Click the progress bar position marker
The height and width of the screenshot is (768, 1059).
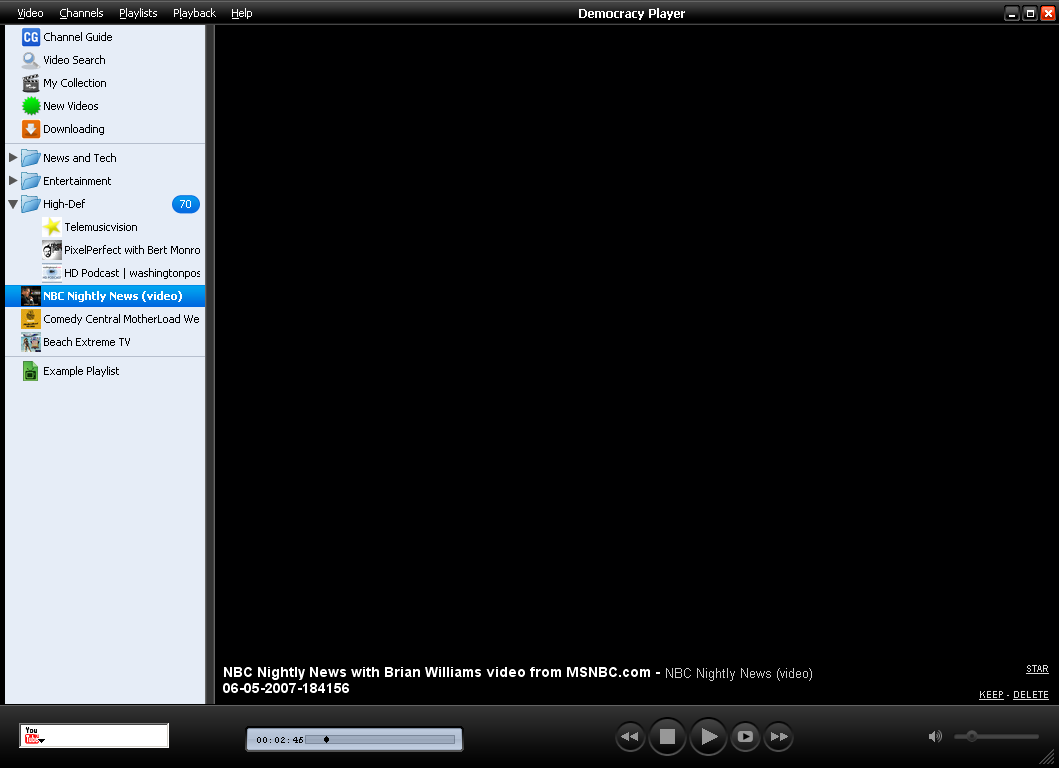pyautogui.click(x=326, y=740)
